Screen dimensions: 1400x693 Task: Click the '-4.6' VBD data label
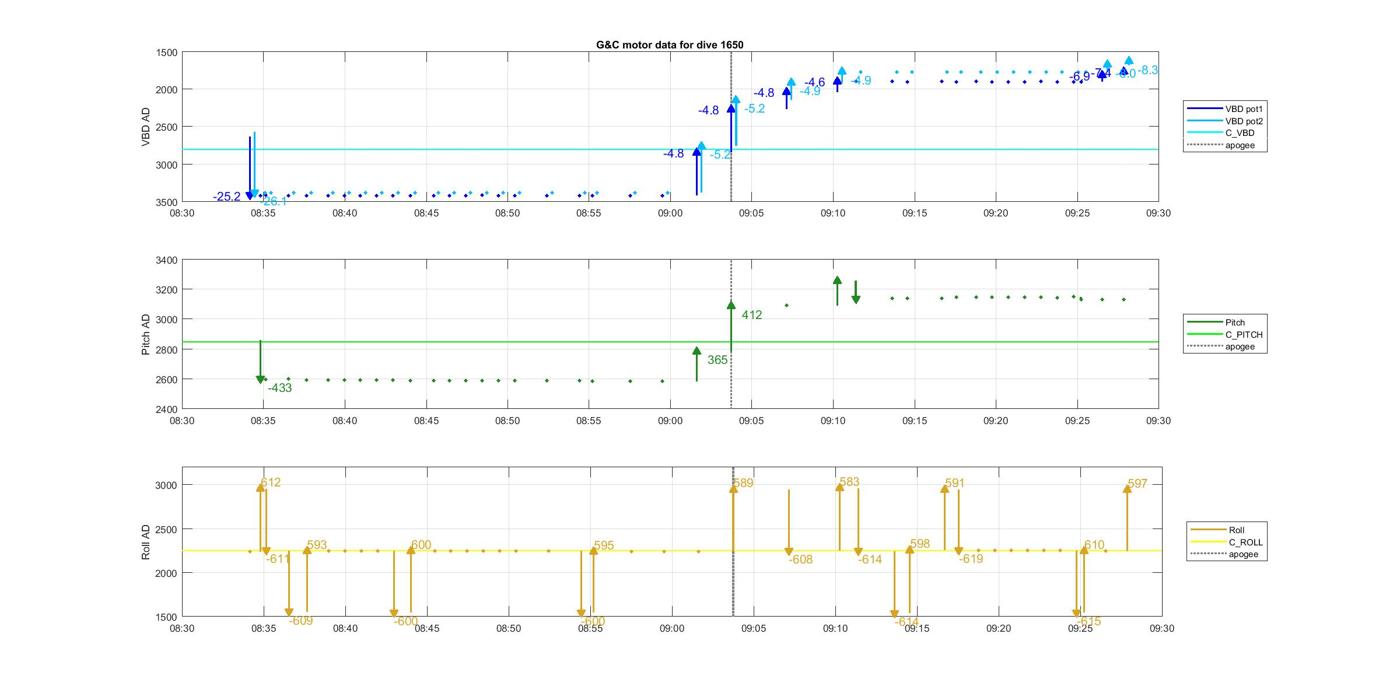[815, 83]
